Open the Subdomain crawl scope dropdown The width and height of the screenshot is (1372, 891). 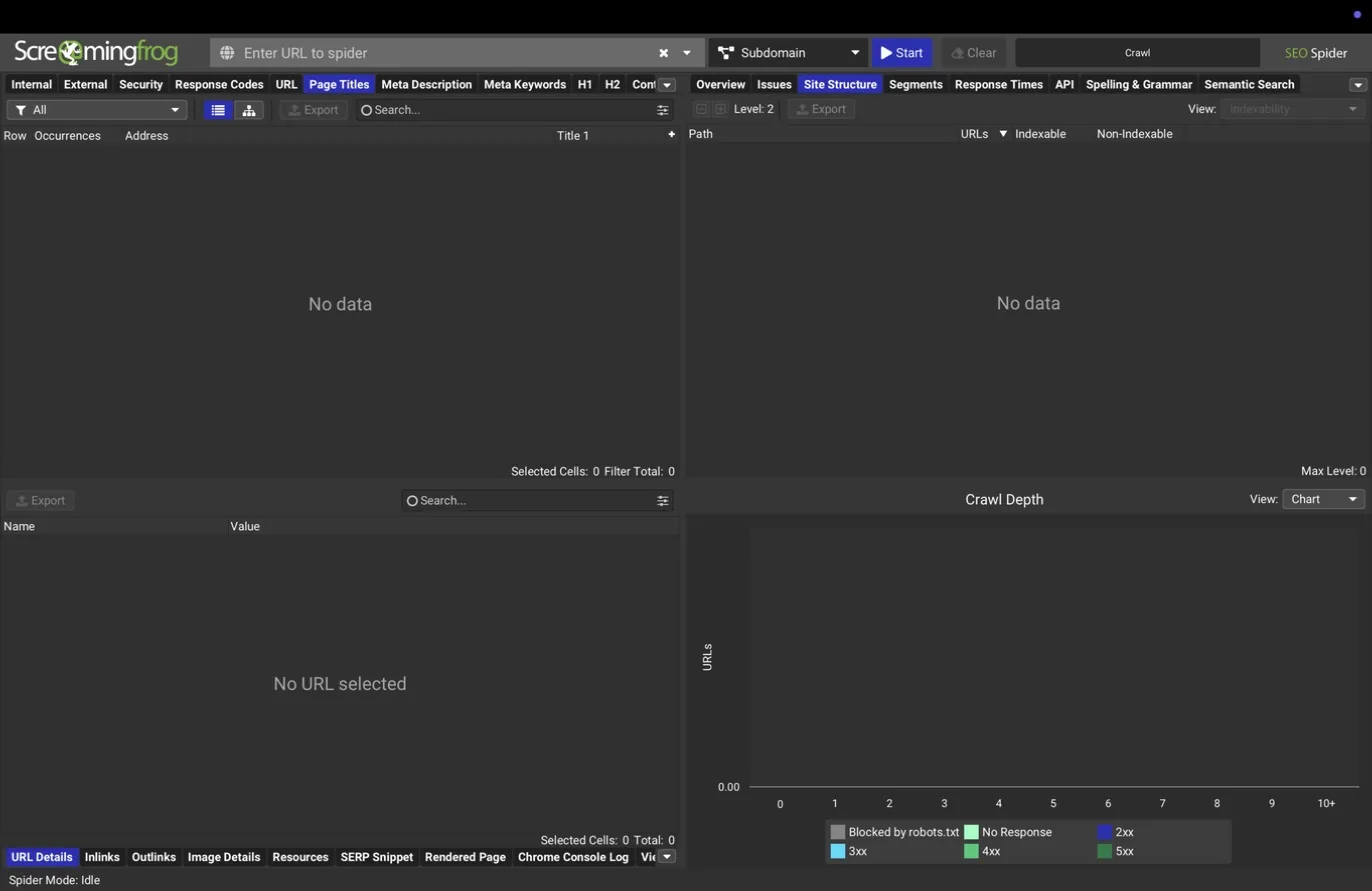(788, 53)
